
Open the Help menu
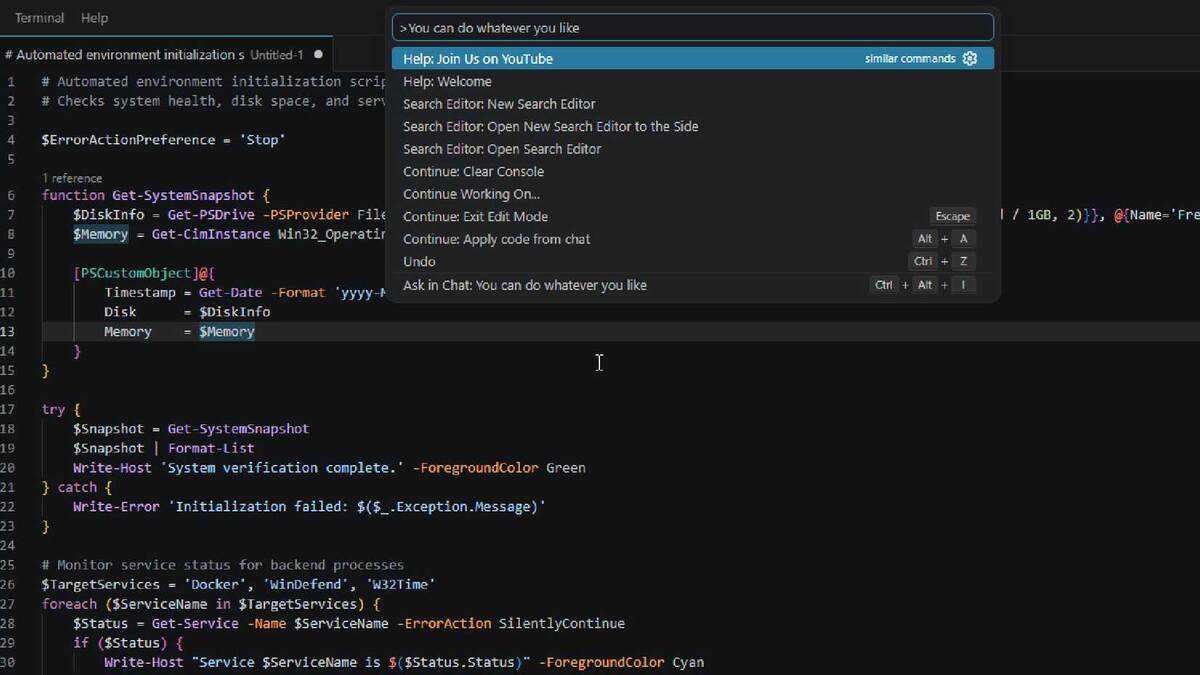(x=94, y=18)
